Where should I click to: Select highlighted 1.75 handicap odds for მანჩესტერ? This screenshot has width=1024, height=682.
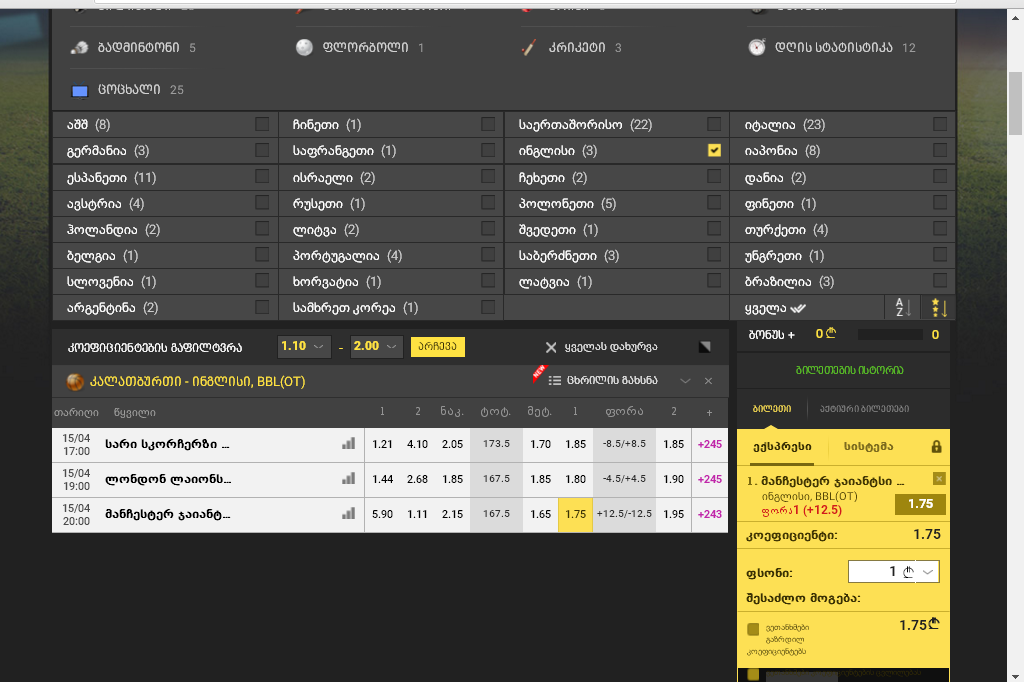click(x=575, y=514)
